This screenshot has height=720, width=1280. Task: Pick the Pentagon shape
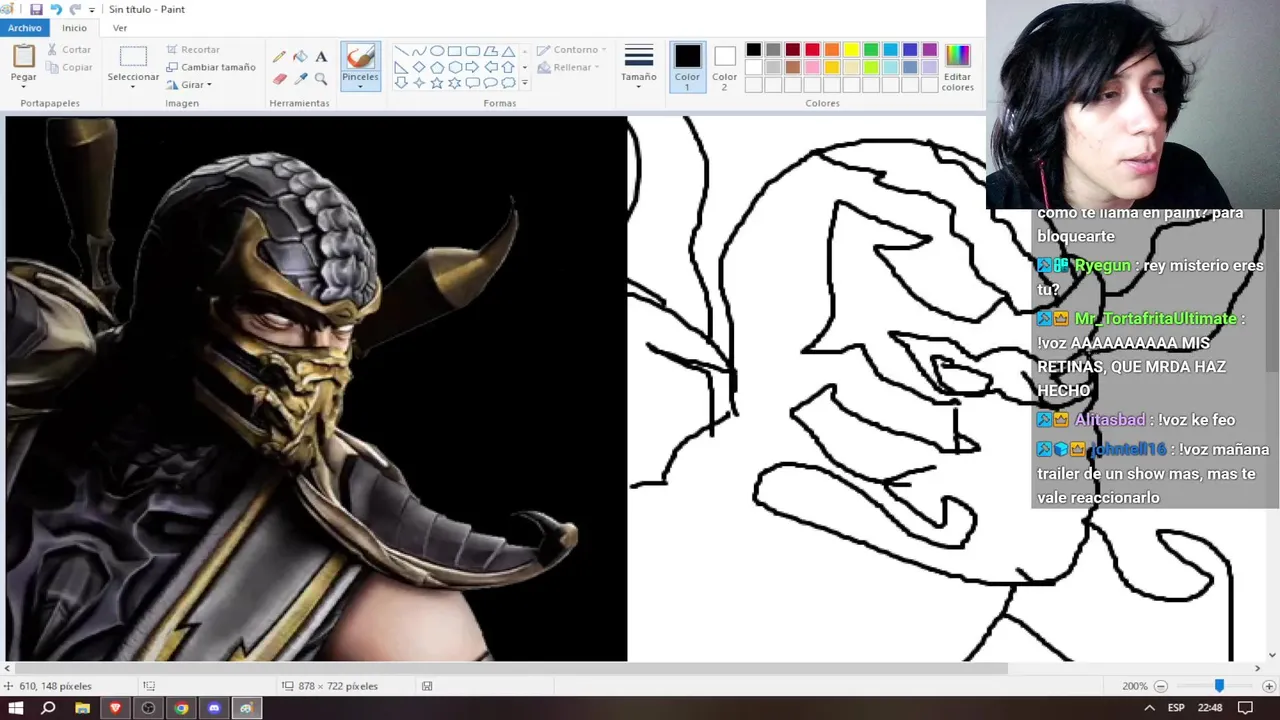click(x=437, y=67)
